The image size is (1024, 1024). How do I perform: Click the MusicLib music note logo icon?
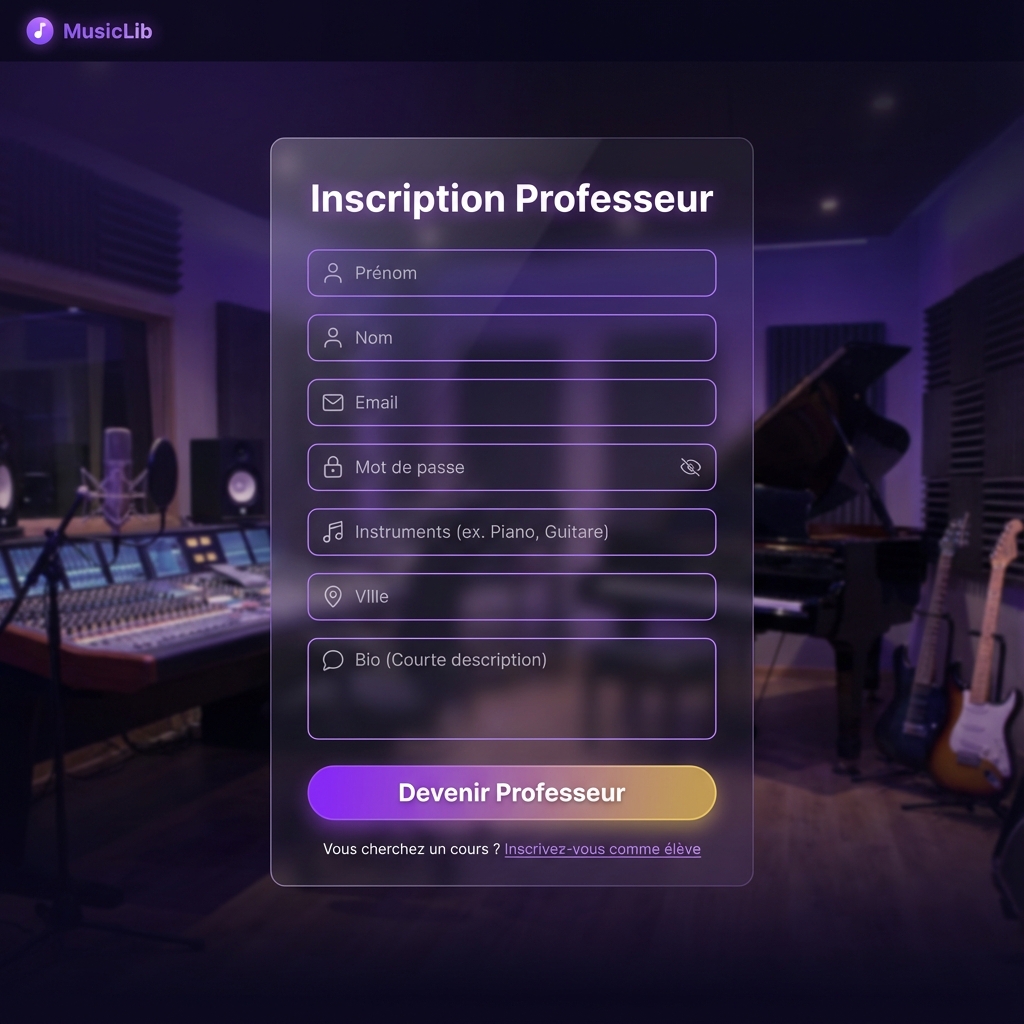pyautogui.click(x=40, y=31)
